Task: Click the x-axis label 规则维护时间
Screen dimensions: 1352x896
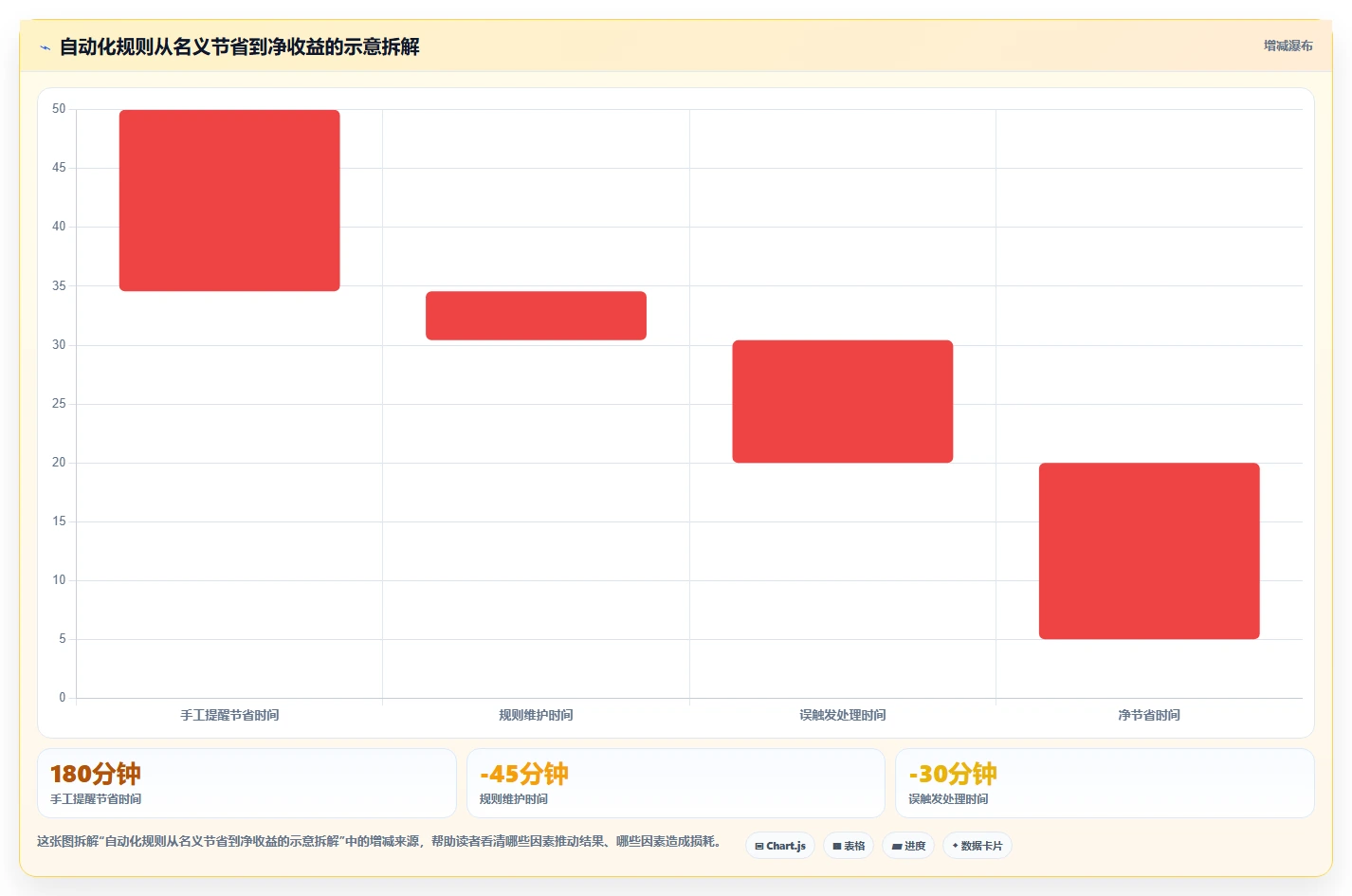Action: 536,715
